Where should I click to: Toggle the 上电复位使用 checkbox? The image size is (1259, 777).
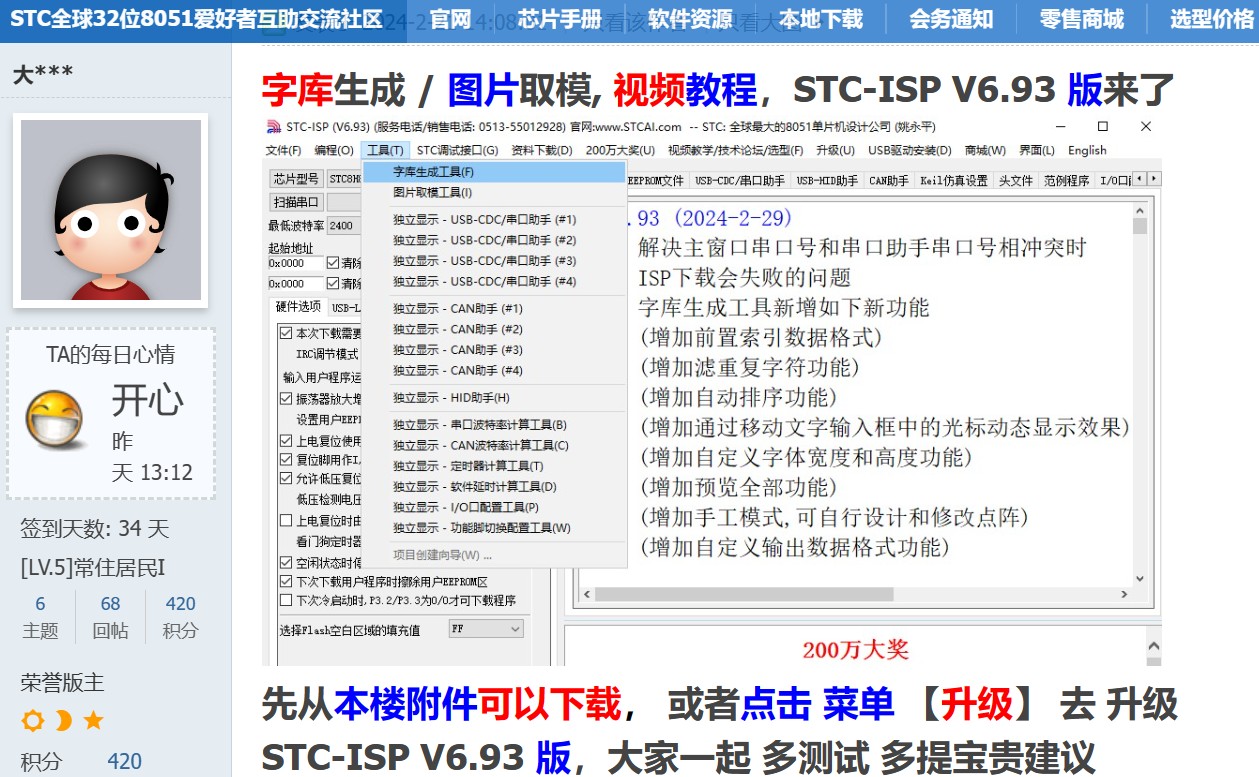coord(286,440)
